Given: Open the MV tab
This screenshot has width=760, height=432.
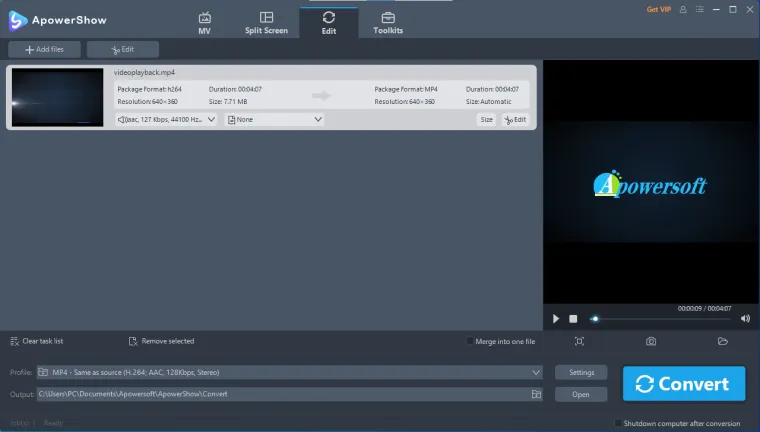Looking at the screenshot, I should [204, 23].
